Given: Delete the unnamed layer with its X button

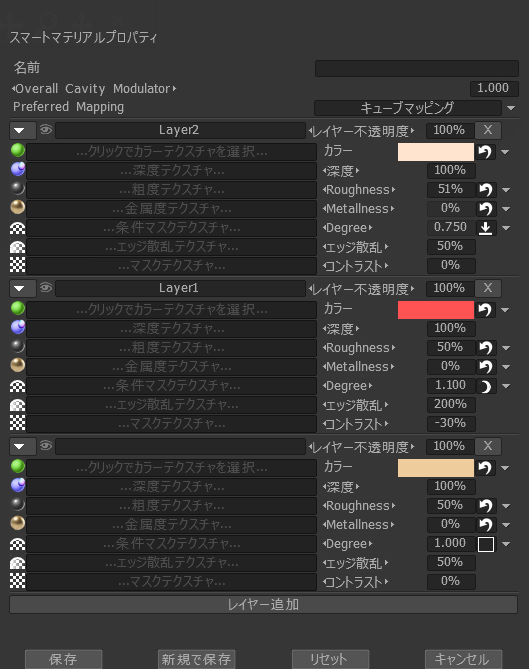Looking at the screenshot, I should click(x=488, y=446).
